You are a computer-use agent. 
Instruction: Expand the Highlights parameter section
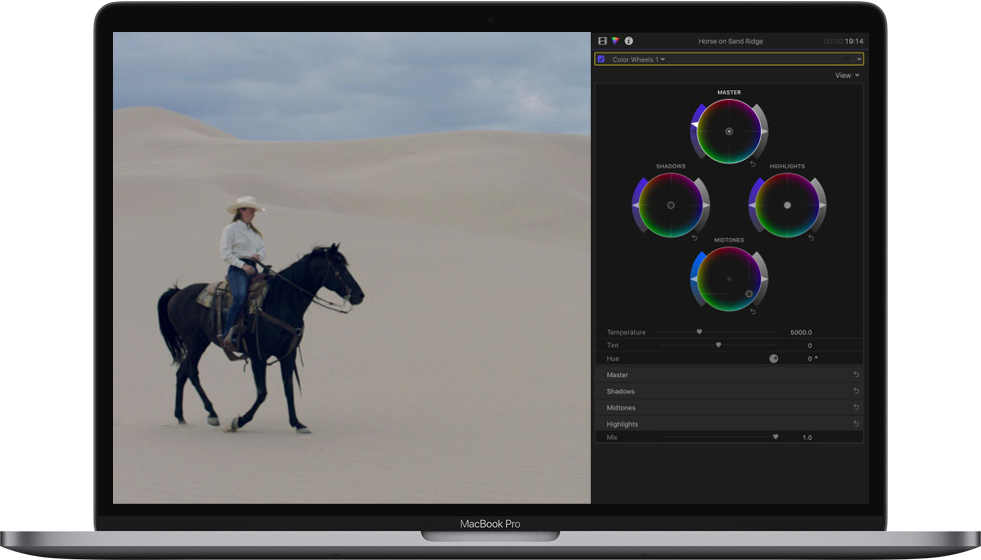tap(622, 424)
